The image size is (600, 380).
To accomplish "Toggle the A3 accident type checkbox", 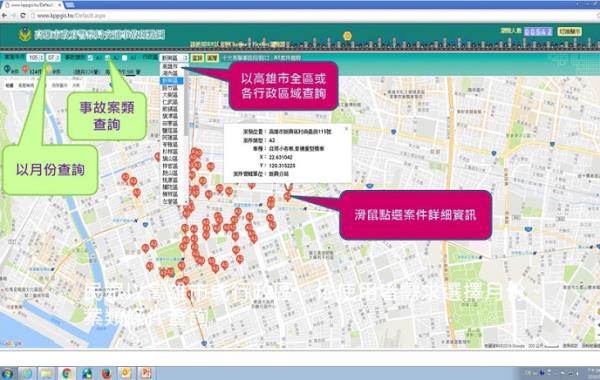I will pos(124,58).
